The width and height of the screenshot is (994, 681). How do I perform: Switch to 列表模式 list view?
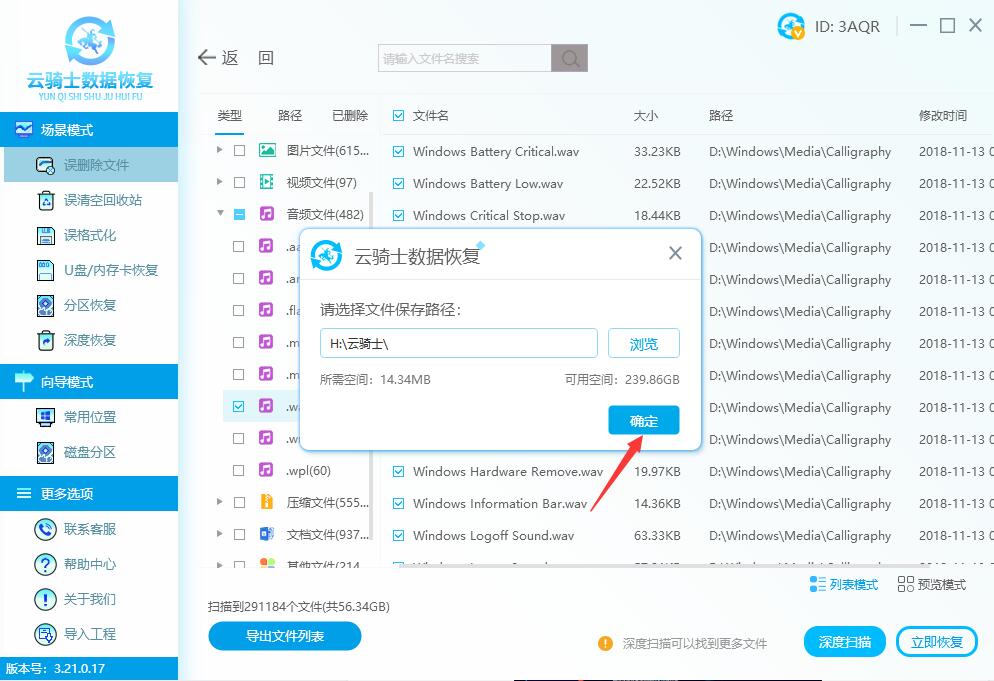[844, 584]
